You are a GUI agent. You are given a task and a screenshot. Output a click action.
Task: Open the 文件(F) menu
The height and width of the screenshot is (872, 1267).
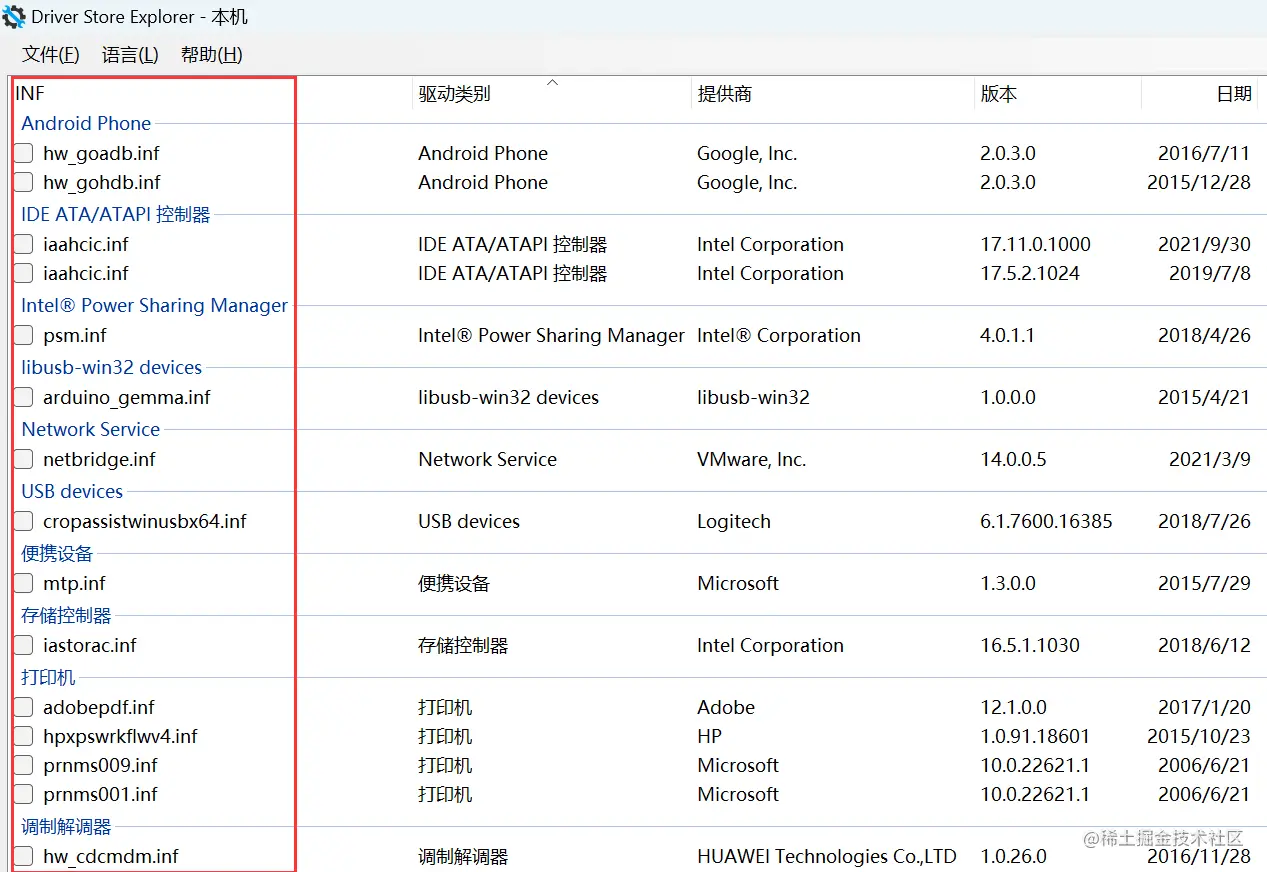pyautogui.click(x=51, y=55)
